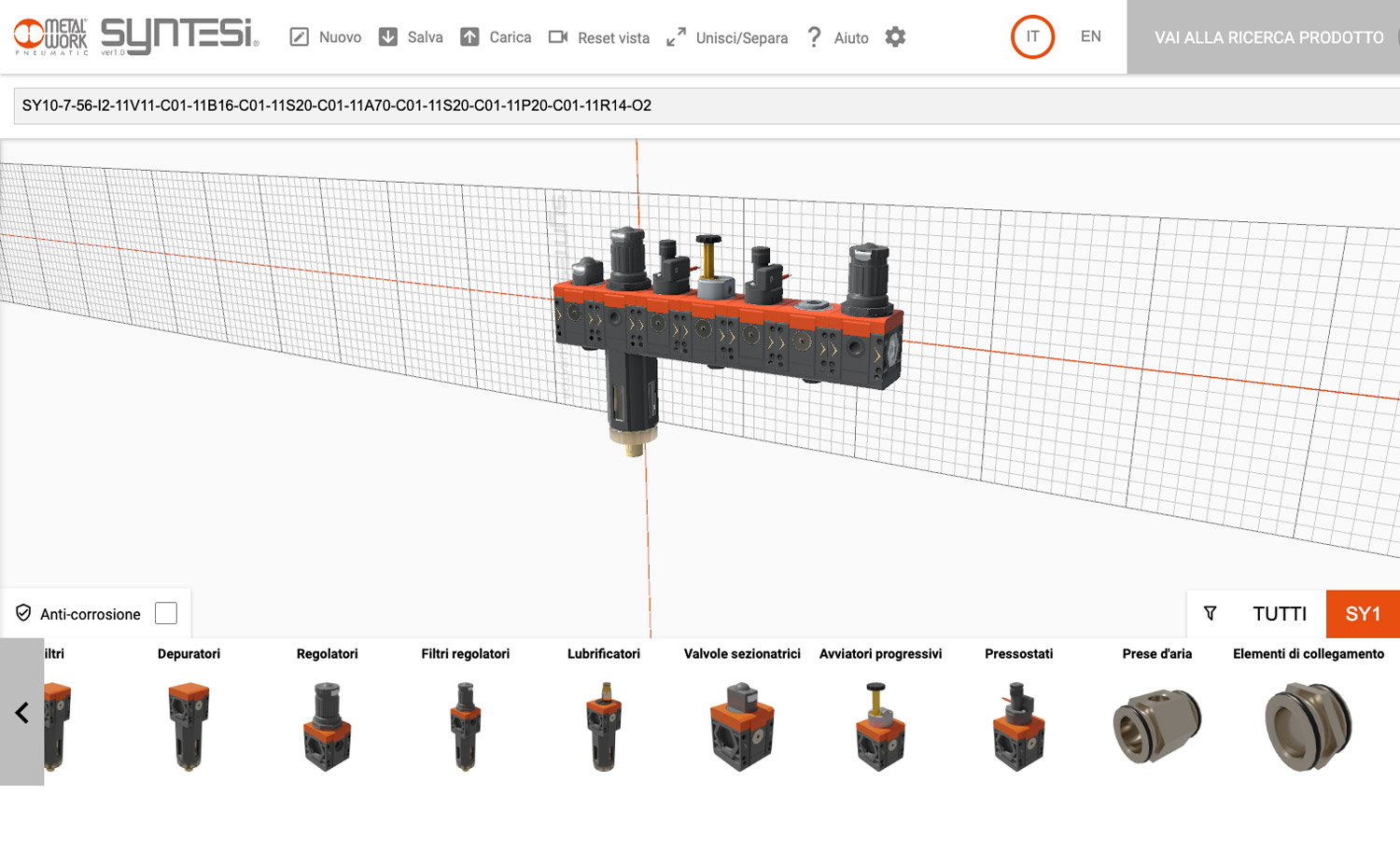Click the Nuovo label
The image size is (1400, 851).
(x=340, y=37)
